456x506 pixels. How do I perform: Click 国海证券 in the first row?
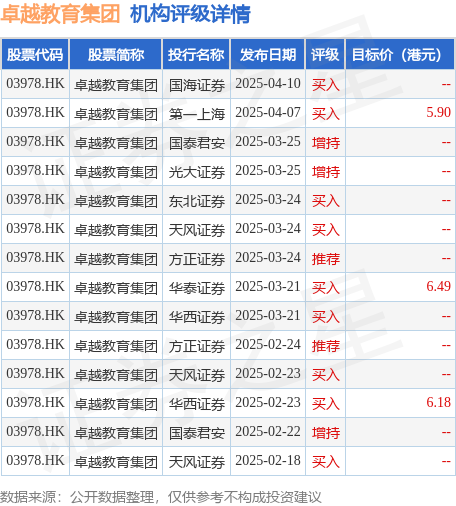click(x=197, y=85)
